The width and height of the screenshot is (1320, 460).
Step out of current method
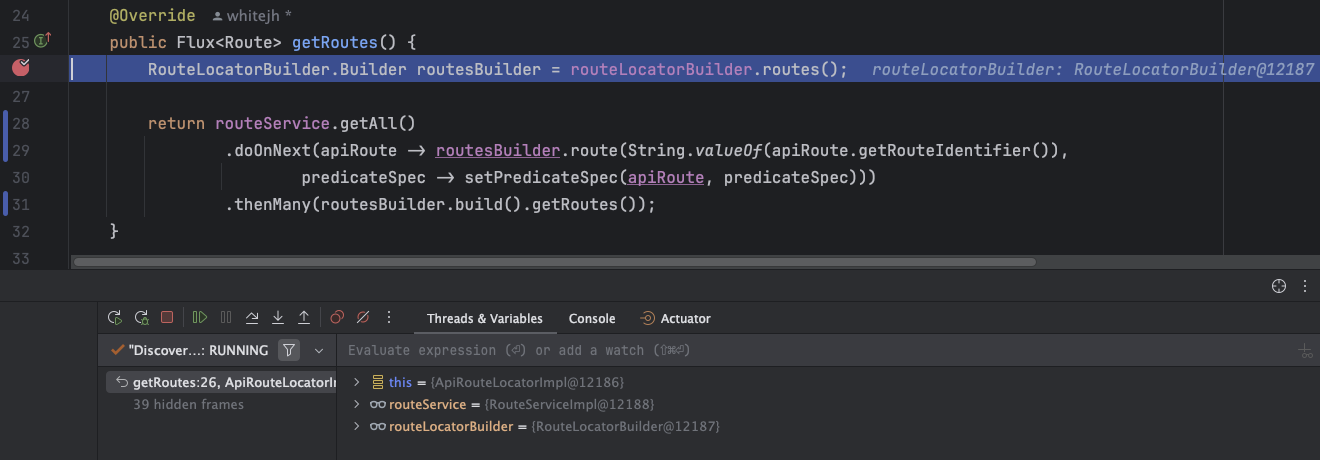(x=304, y=318)
